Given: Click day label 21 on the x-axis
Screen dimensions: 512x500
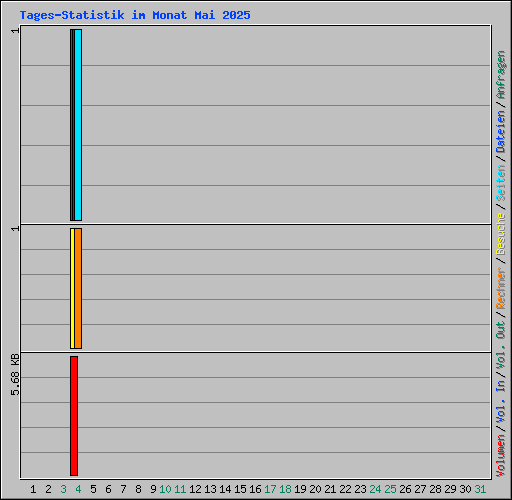Looking at the screenshot, I should pos(330,489).
